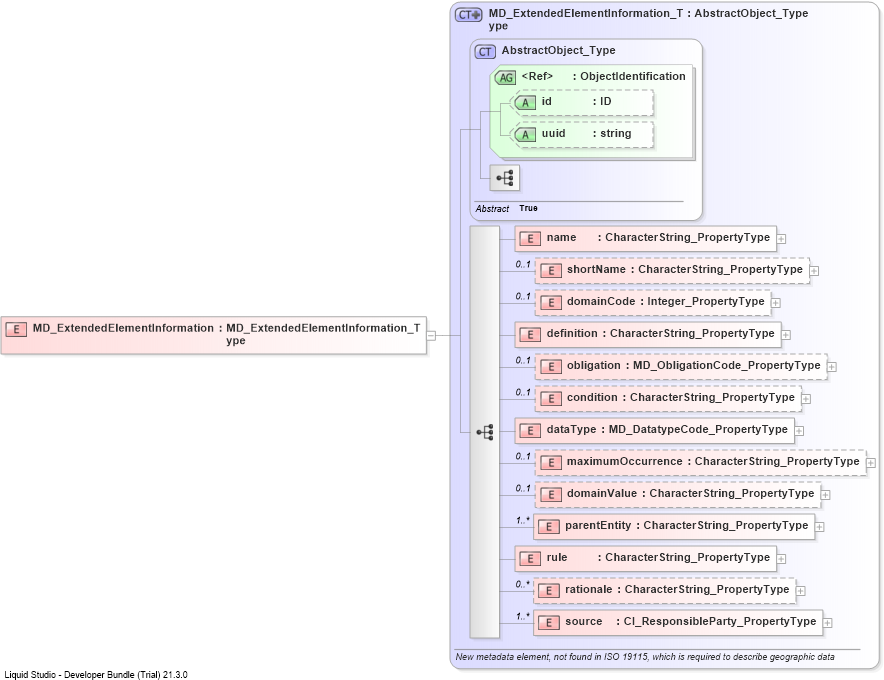
Task: Click the E icon of MD_ExtendedElementInformation root element
Action: click(x=16, y=329)
